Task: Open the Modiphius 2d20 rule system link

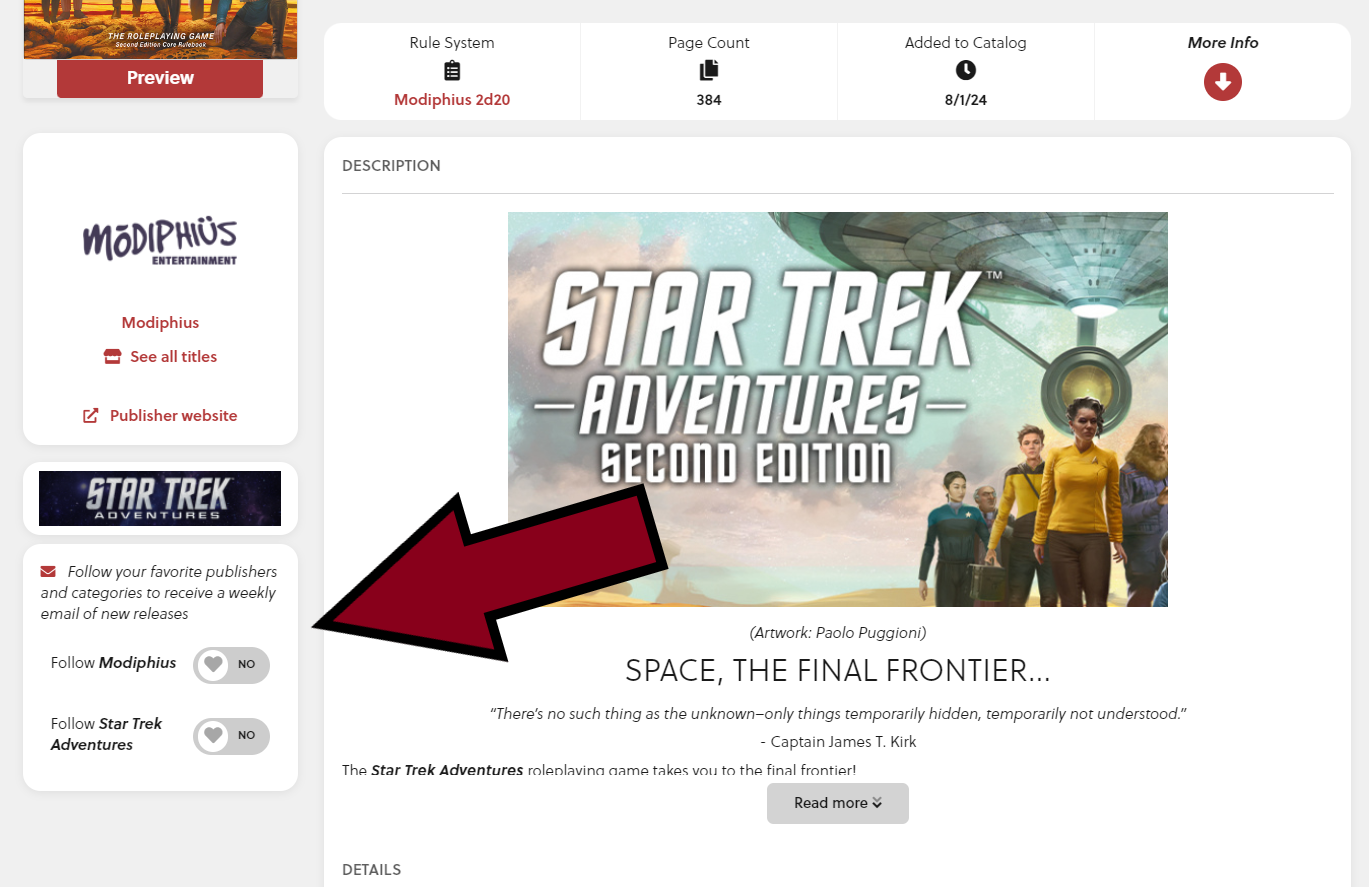Action: pyautogui.click(x=452, y=100)
